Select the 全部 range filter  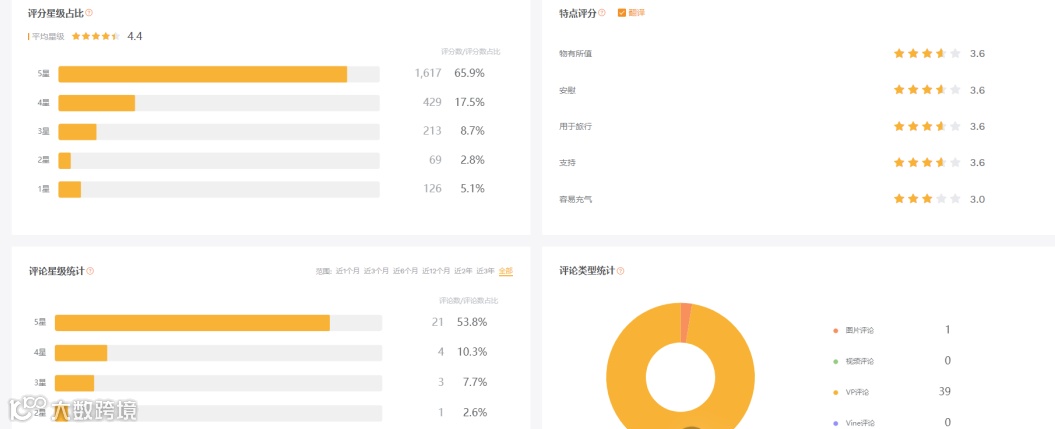pyautogui.click(x=506, y=272)
